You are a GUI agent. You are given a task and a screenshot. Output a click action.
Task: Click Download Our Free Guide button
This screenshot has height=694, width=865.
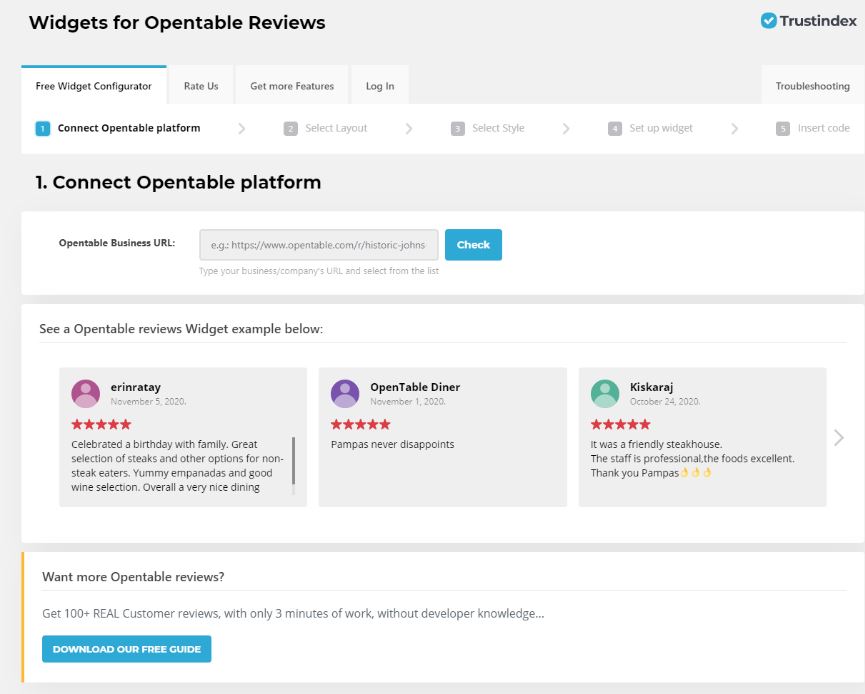[x=127, y=649]
